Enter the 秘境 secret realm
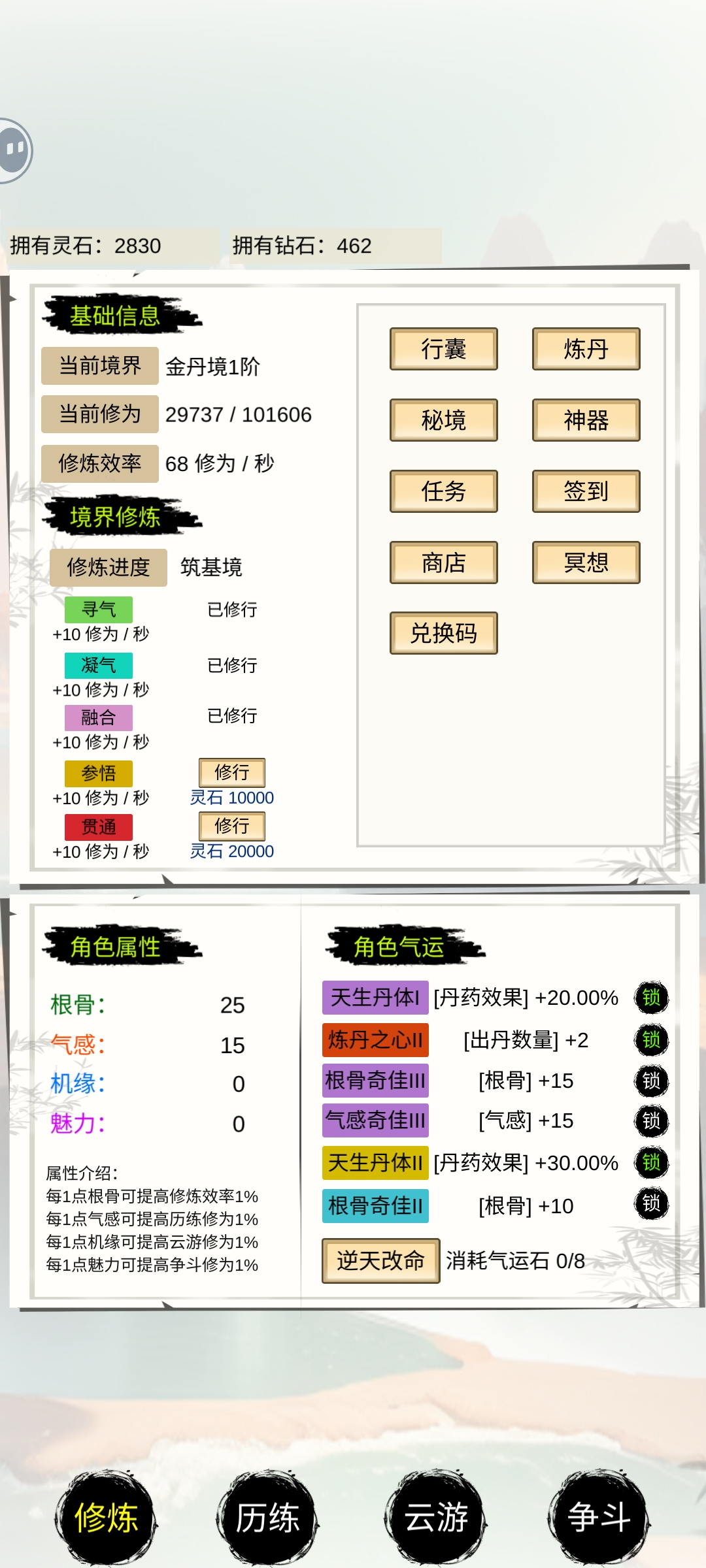This screenshot has width=706, height=1568. coord(444,420)
